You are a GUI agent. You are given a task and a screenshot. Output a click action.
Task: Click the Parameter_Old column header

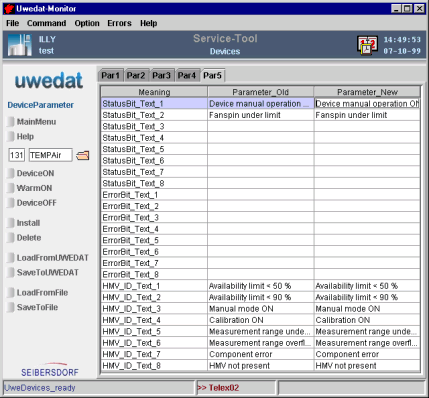[x=260, y=92]
